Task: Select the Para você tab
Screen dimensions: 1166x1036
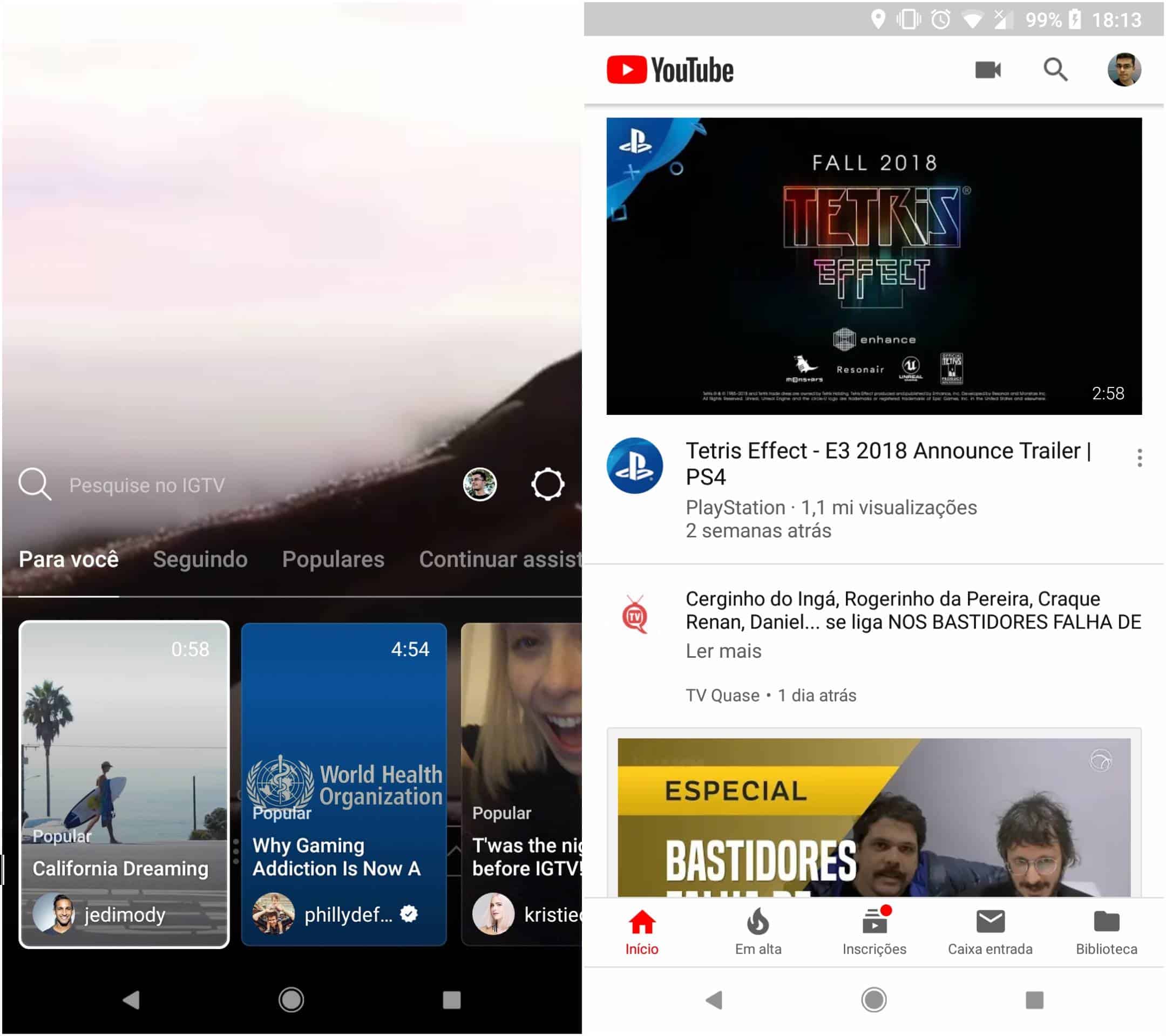Action: click(x=69, y=560)
